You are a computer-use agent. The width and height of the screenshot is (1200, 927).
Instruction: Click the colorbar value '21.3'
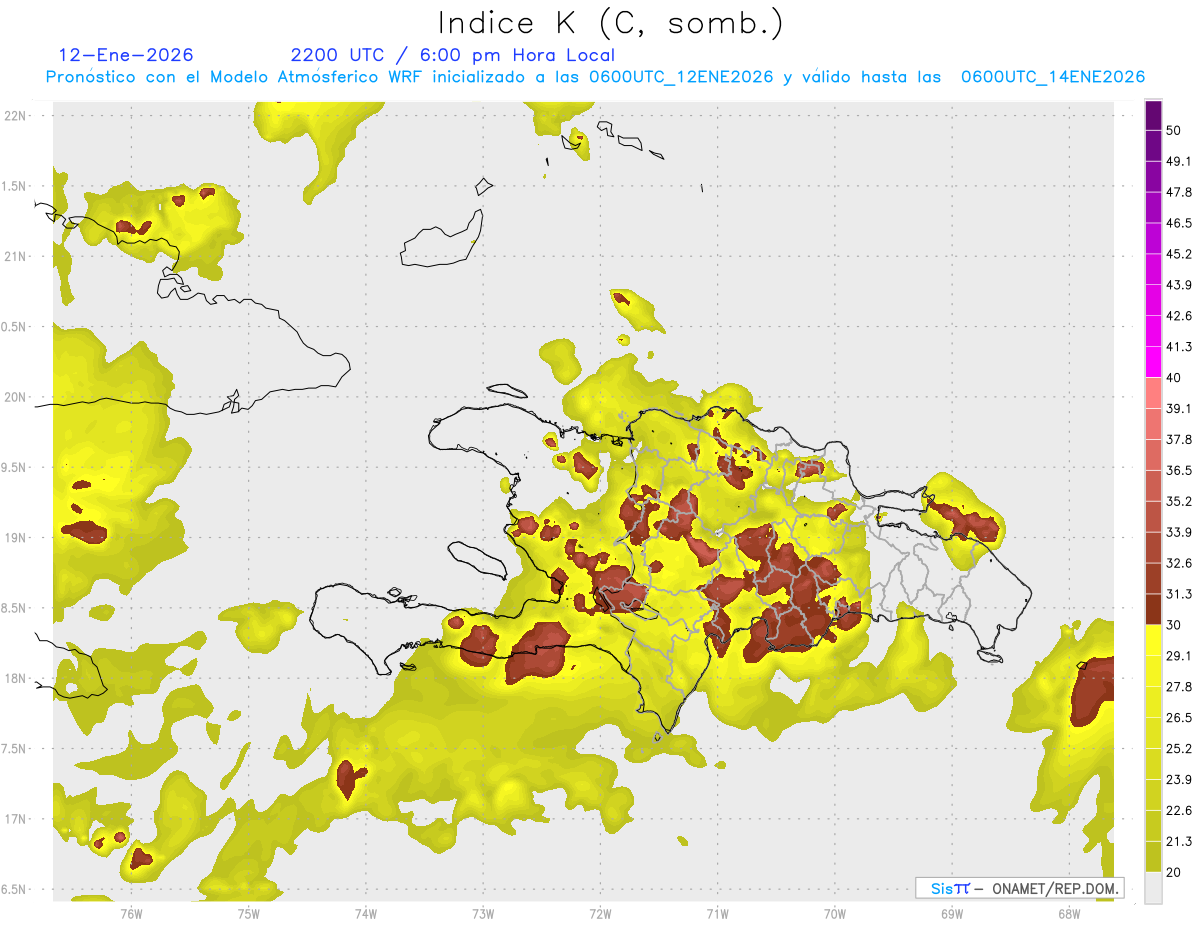click(x=1179, y=842)
